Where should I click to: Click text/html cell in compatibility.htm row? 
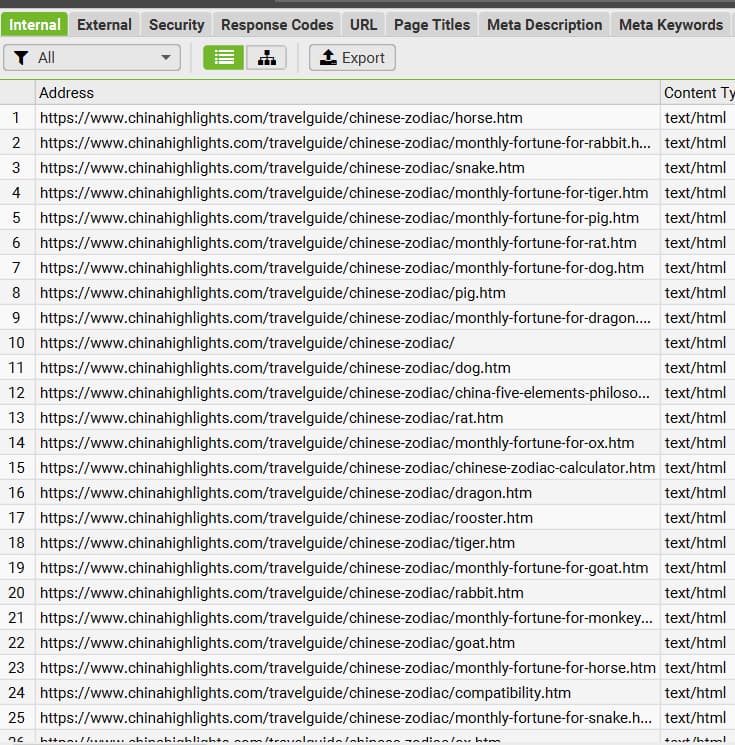(698, 693)
